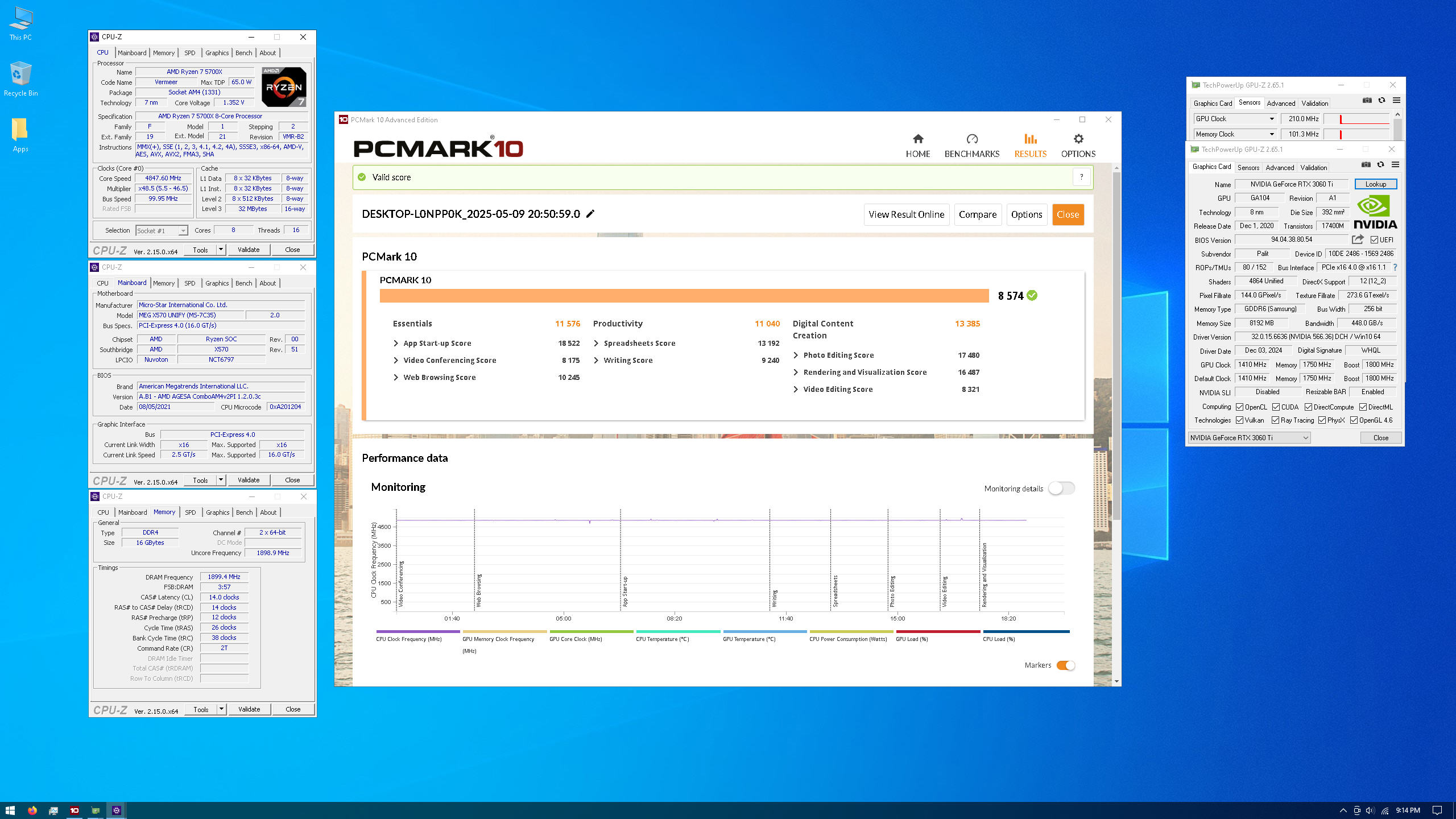
Task: Click the camera icon in GPU-Z Sensors window
Action: 1367,101
